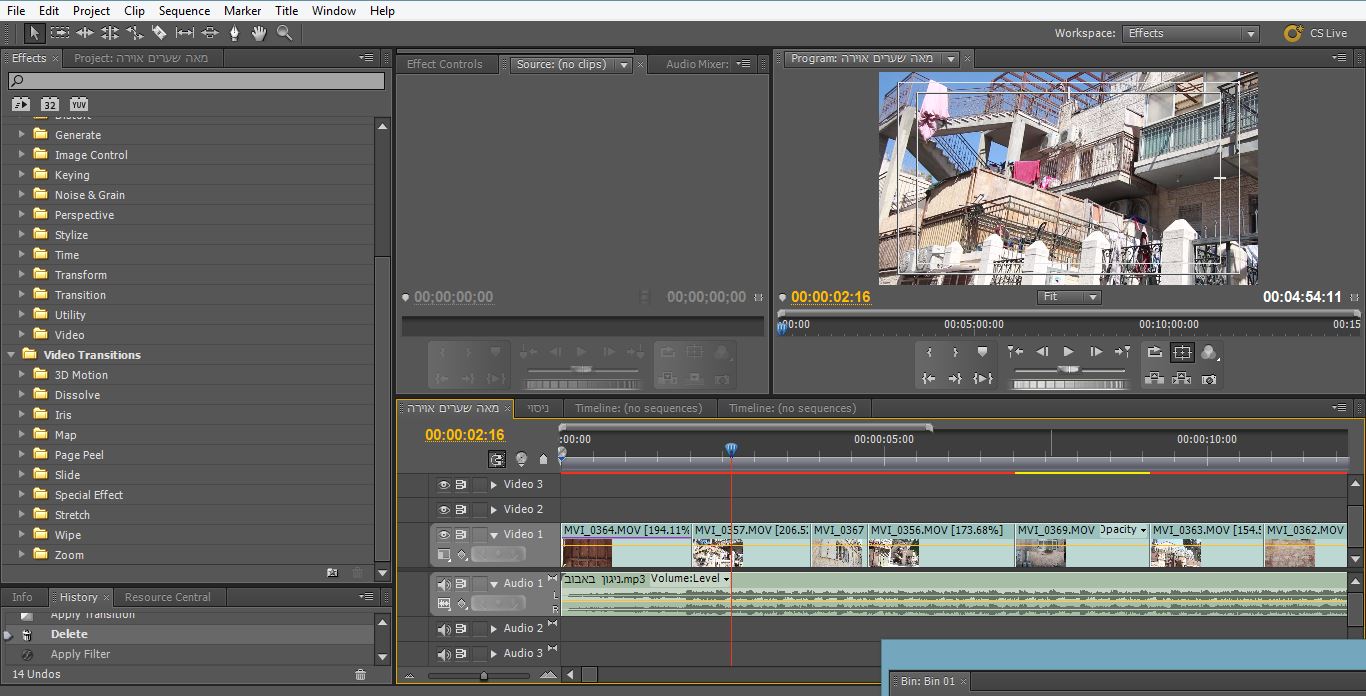
Task: Open the Fit zoom level dropdown
Action: click(x=1068, y=297)
